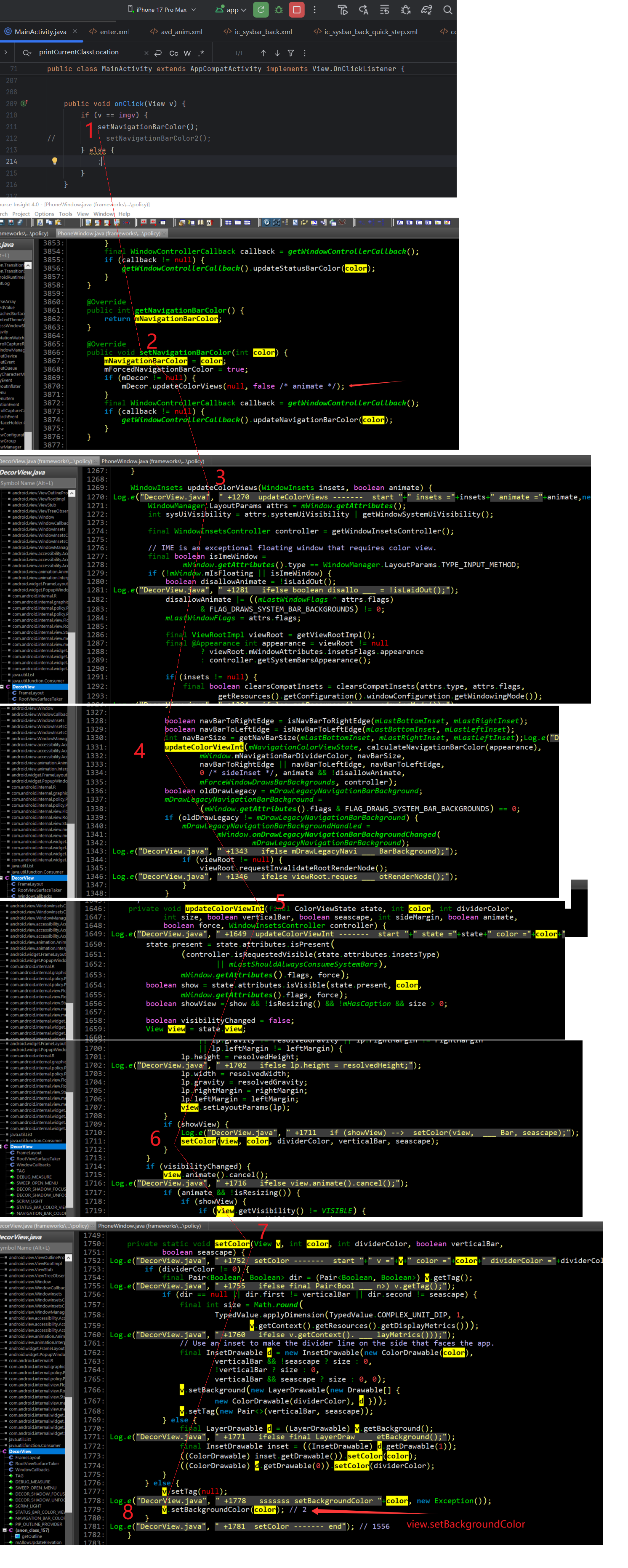Toggle Regex (.*) option in find bar
Screen dimensions: 628x1568
tap(202, 53)
